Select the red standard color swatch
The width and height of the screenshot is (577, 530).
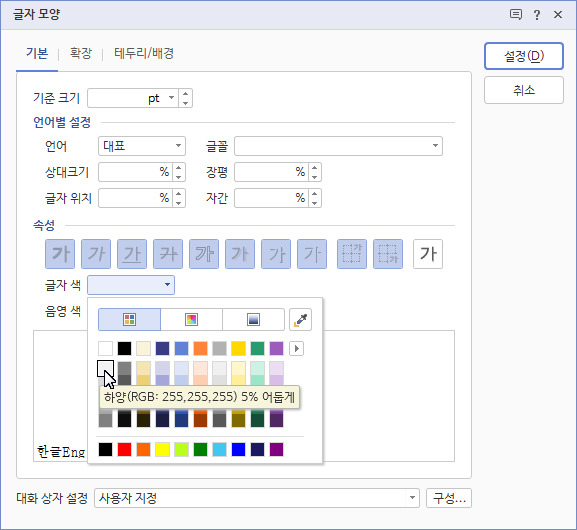(x=124, y=449)
